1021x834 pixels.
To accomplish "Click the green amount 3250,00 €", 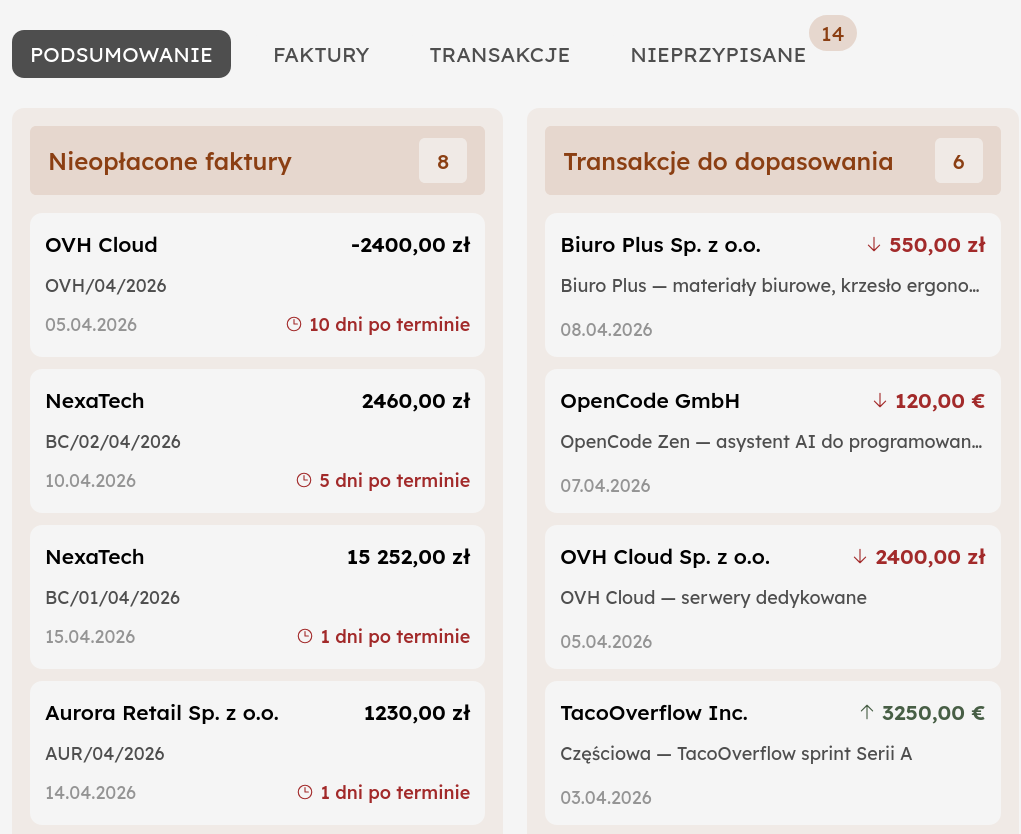I will pyautogui.click(x=933, y=713).
